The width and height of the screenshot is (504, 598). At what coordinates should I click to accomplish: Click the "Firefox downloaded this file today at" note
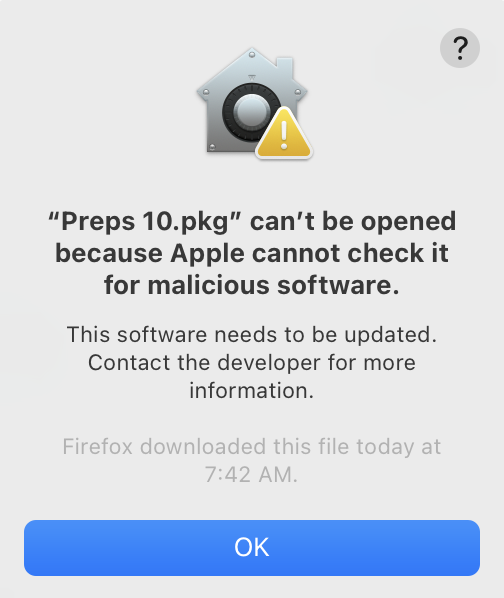coord(252,446)
